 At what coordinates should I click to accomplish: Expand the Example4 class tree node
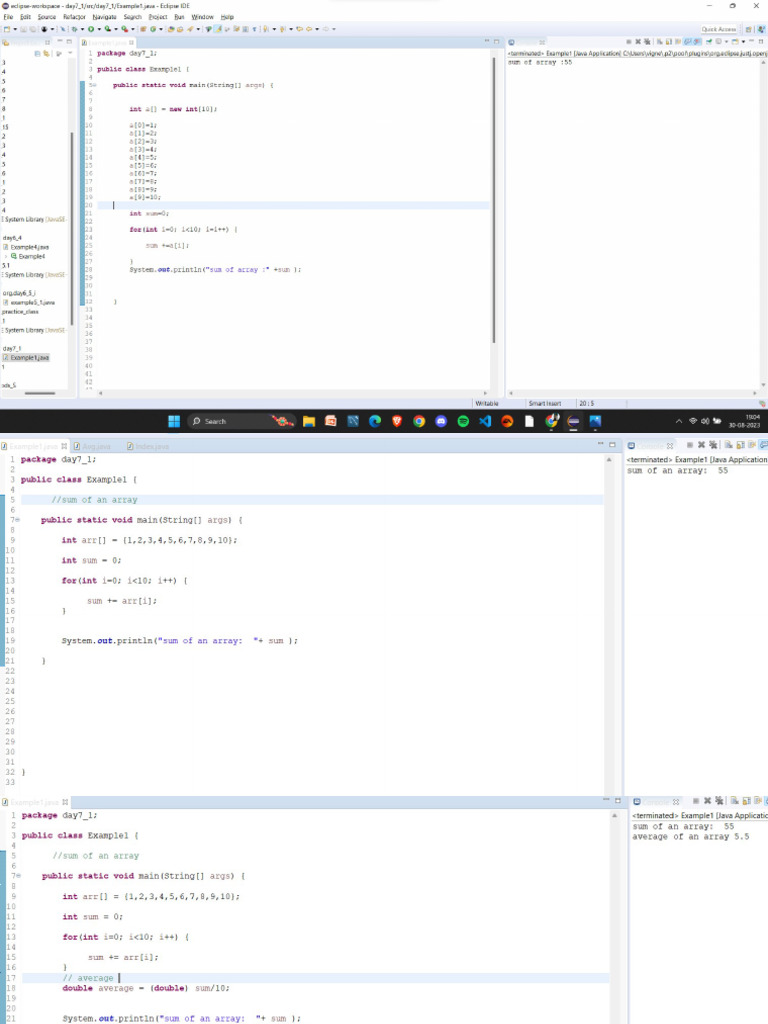point(5,256)
